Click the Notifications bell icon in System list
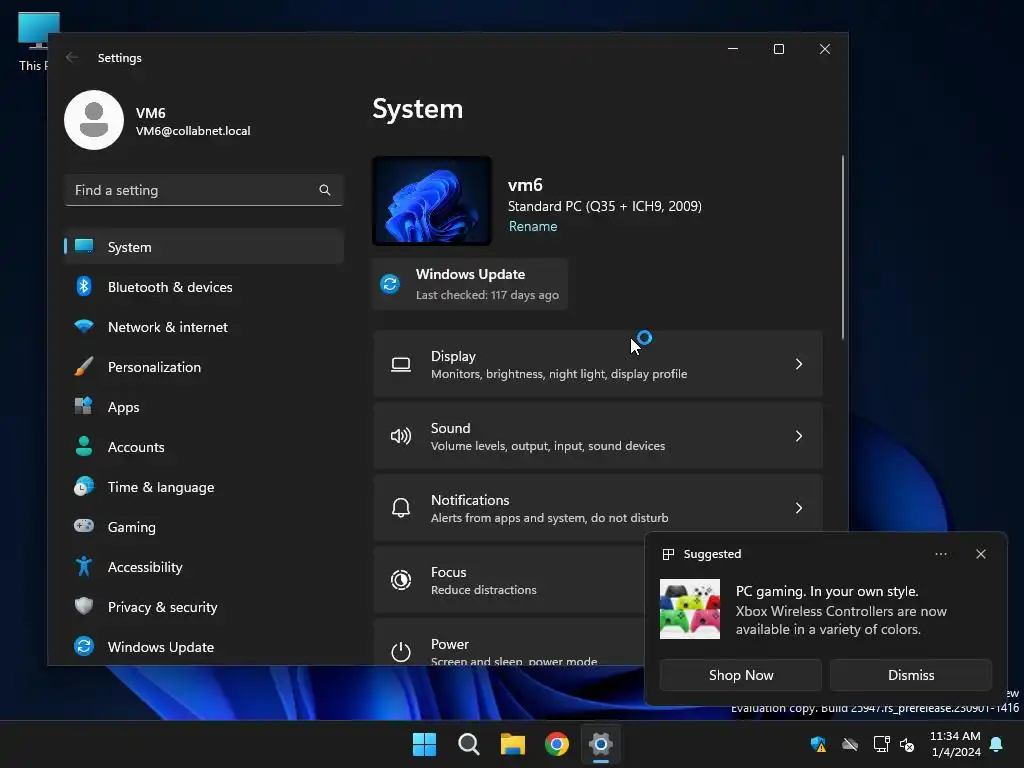This screenshot has height=768, width=1024. click(x=401, y=507)
